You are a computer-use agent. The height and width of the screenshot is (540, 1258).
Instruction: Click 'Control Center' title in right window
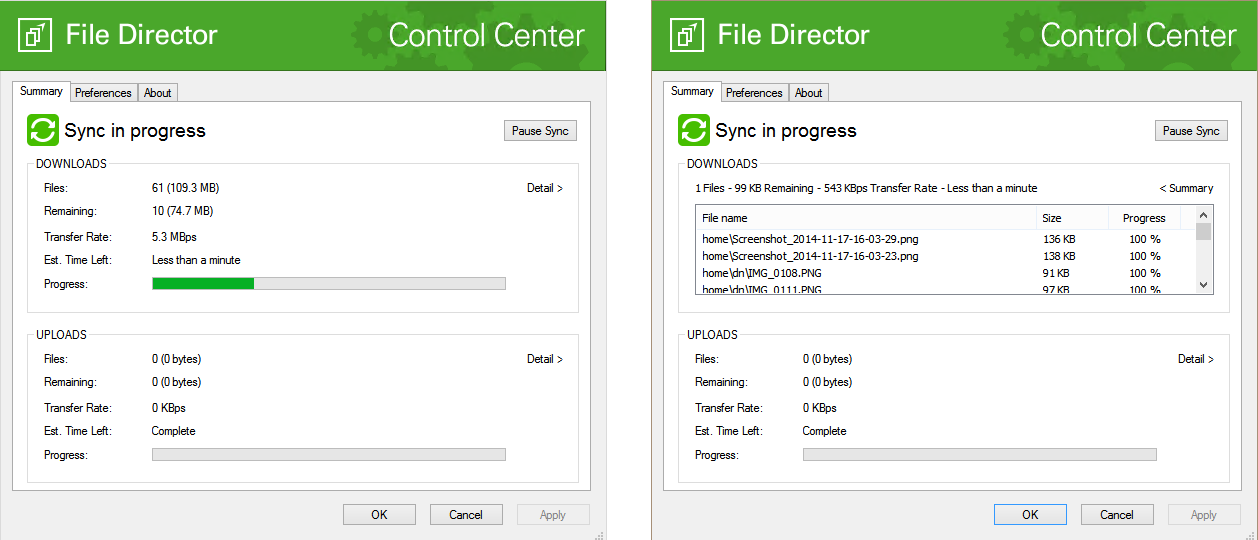(x=1138, y=36)
